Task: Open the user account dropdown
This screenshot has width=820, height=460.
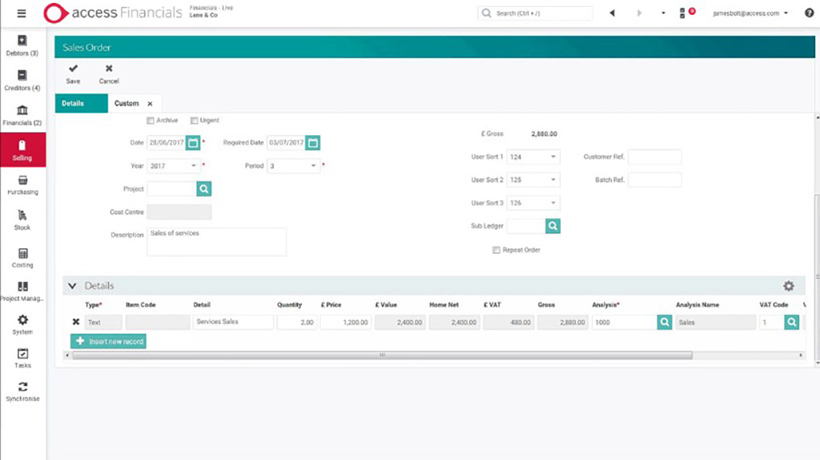Action: tap(750, 13)
